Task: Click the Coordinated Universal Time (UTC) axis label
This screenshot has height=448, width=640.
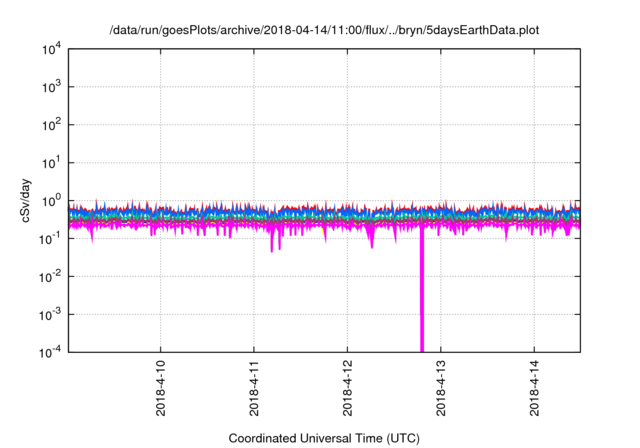Action: (x=324, y=438)
